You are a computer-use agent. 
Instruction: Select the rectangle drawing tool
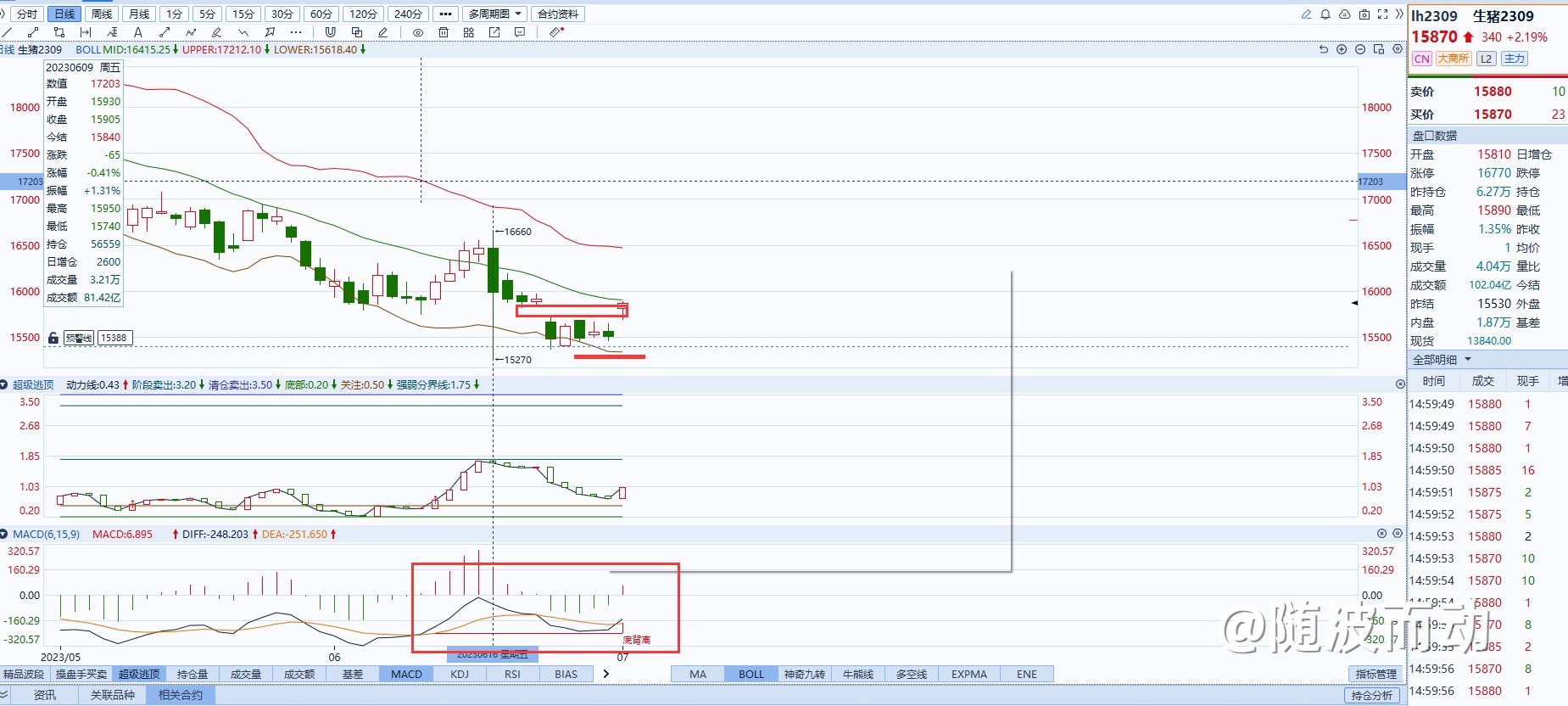pos(59,32)
